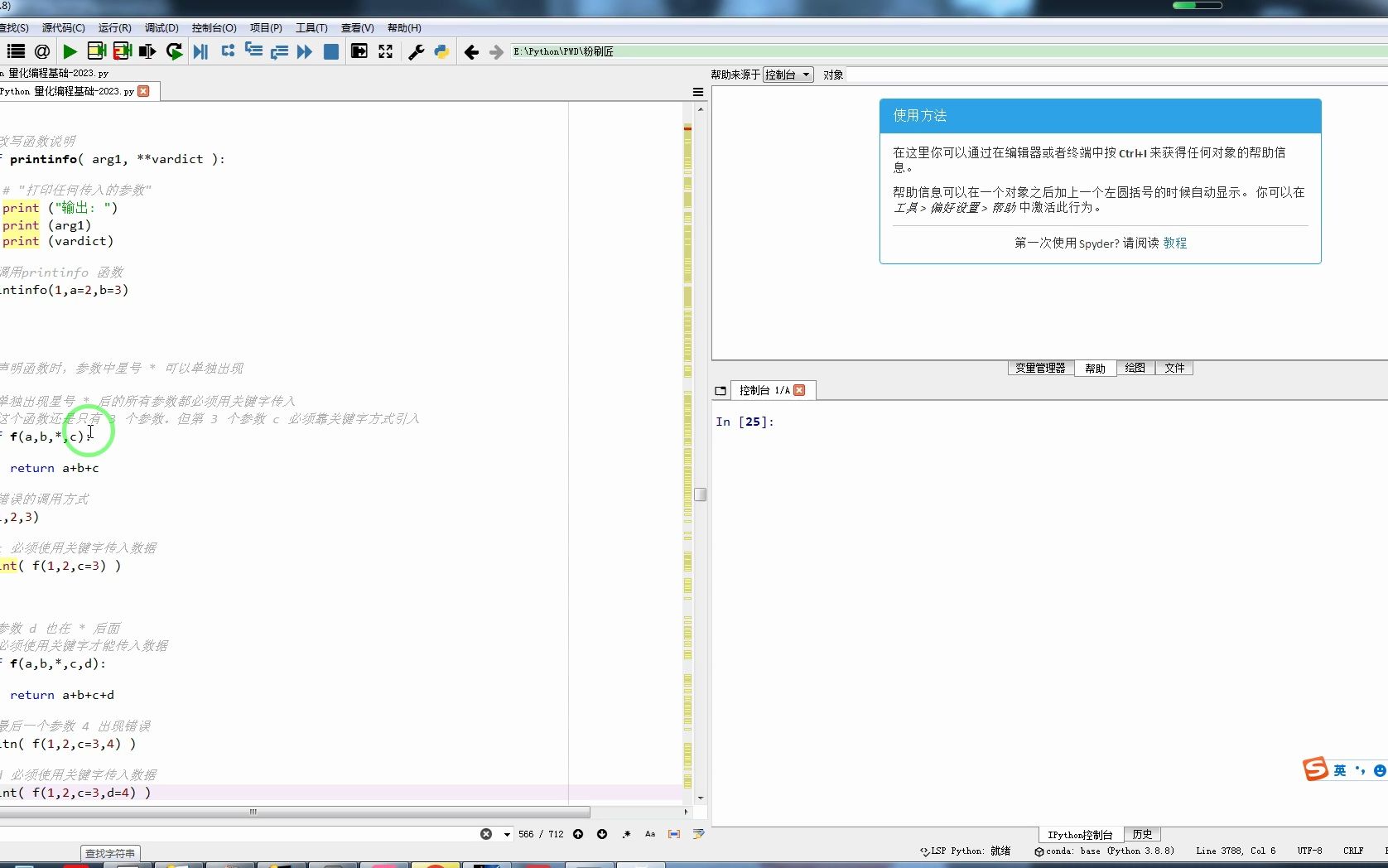Switch to 绘图 tab
This screenshot has height=868, width=1388.
[x=1135, y=368]
